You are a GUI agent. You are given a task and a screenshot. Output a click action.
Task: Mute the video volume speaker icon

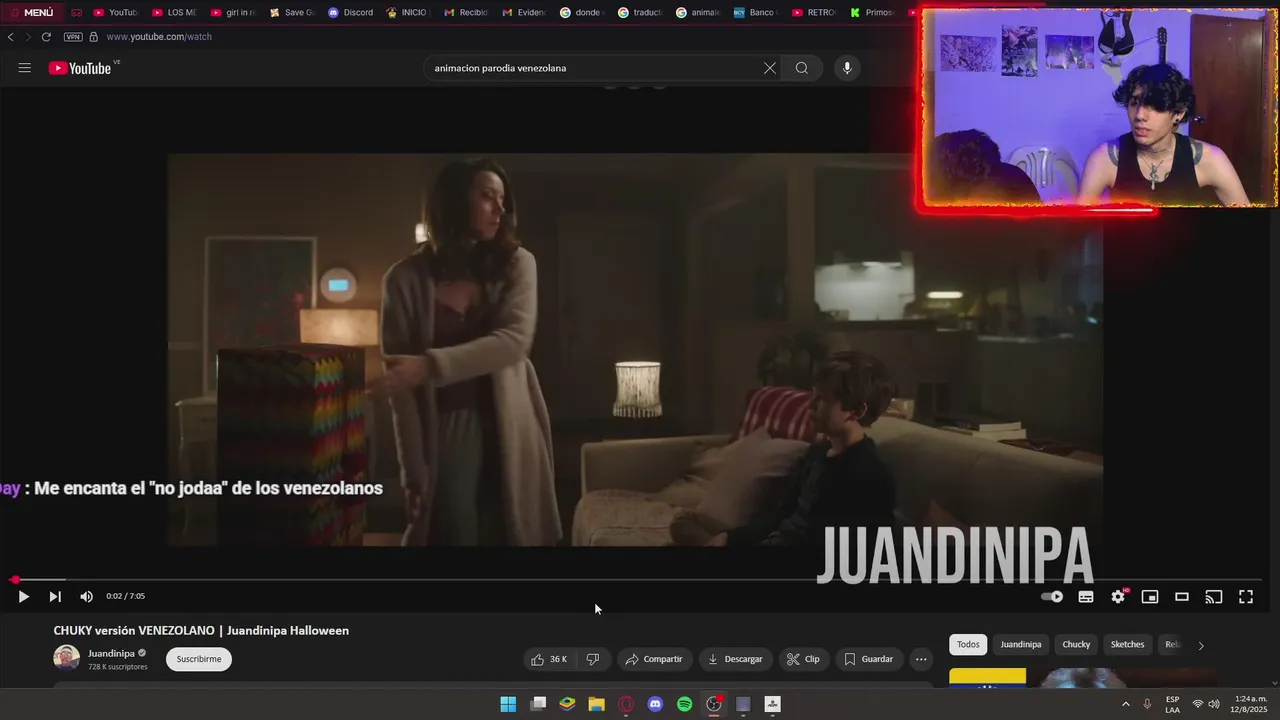(x=86, y=596)
